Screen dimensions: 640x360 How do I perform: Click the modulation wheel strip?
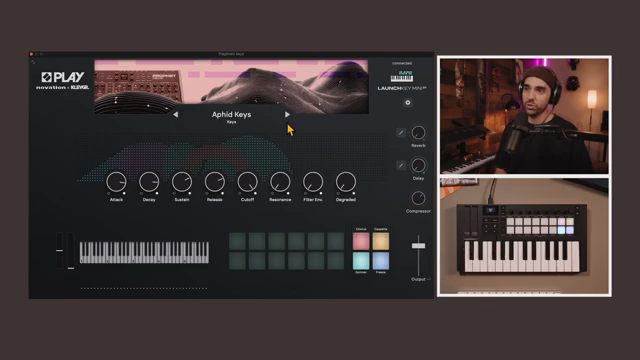coord(71,251)
